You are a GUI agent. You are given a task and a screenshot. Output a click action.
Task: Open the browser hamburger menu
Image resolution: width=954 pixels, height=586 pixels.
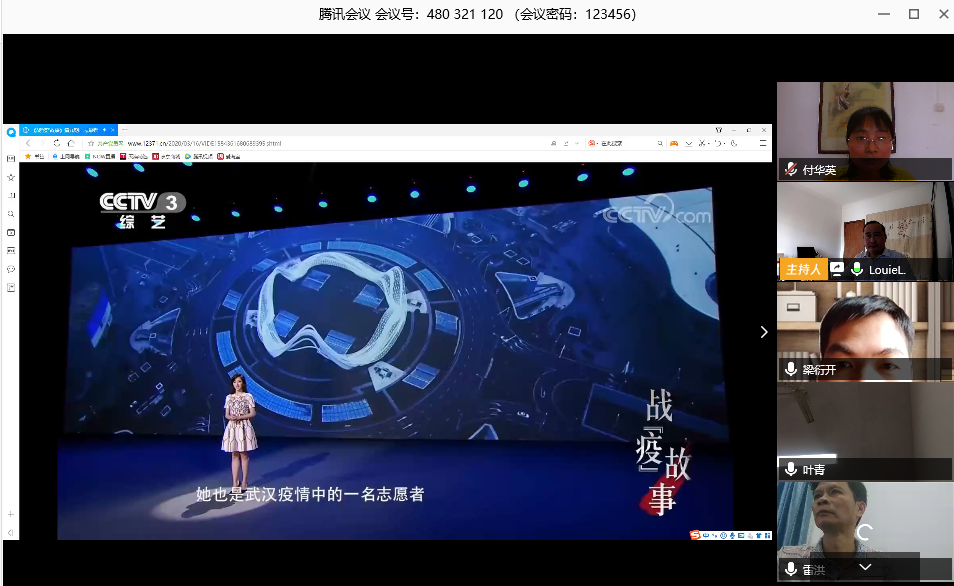pyautogui.click(x=761, y=143)
